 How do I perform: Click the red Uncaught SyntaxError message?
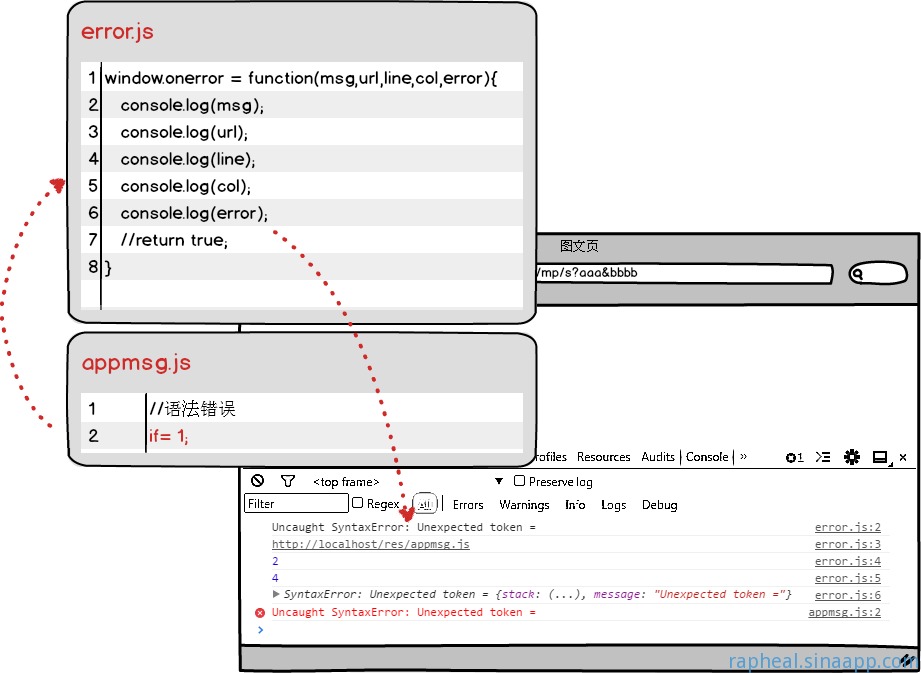pos(404,613)
